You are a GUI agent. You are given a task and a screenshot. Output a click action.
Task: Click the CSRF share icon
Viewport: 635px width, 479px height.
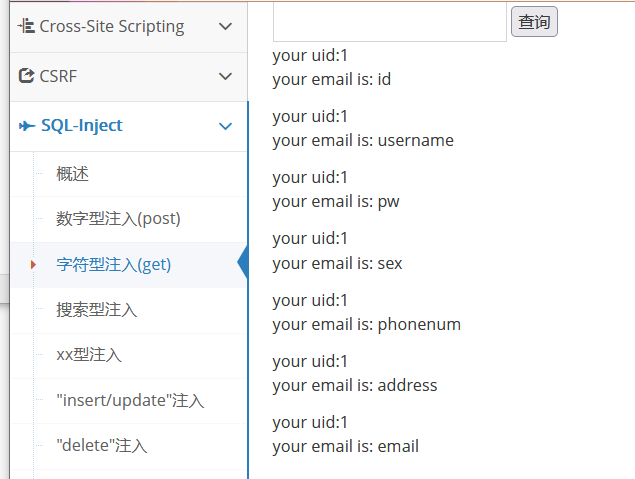(x=26, y=76)
